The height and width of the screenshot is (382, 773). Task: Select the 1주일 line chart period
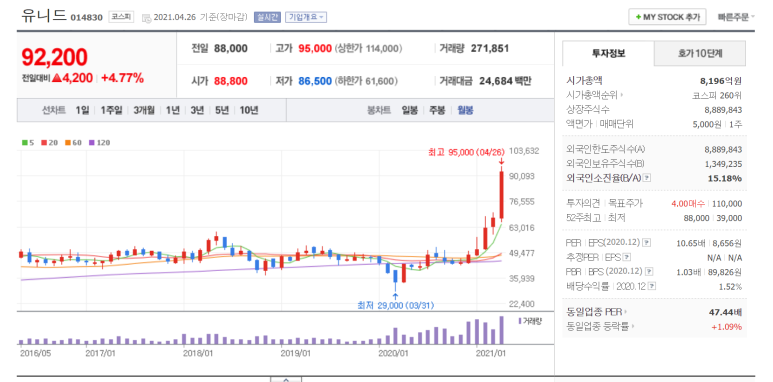click(111, 110)
